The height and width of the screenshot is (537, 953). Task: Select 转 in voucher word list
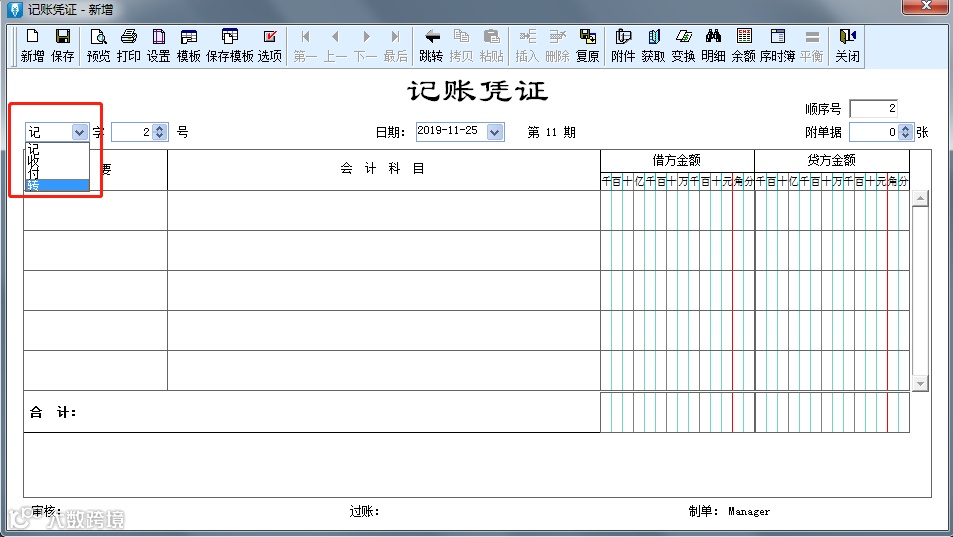pyautogui.click(x=57, y=185)
